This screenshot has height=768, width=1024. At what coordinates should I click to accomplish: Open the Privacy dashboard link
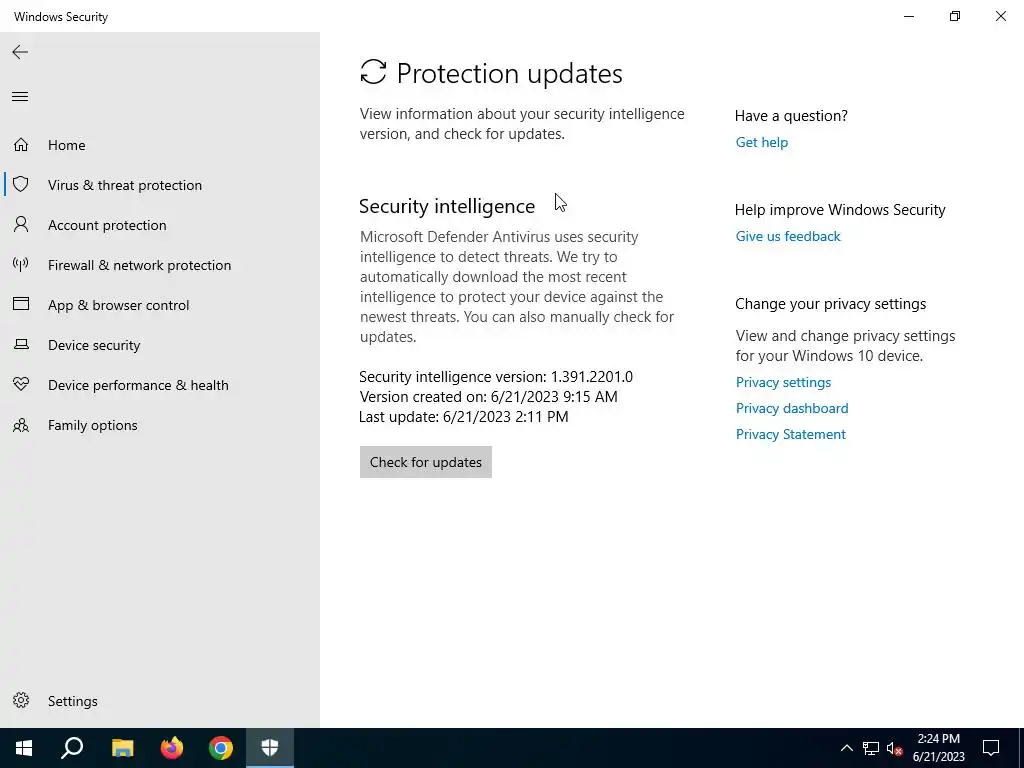point(792,408)
